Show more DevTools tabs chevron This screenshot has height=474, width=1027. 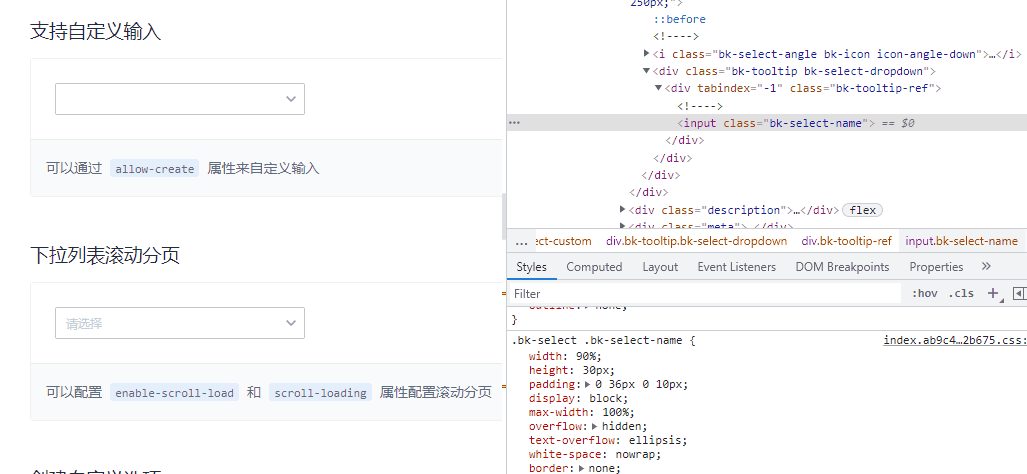[x=986, y=266]
